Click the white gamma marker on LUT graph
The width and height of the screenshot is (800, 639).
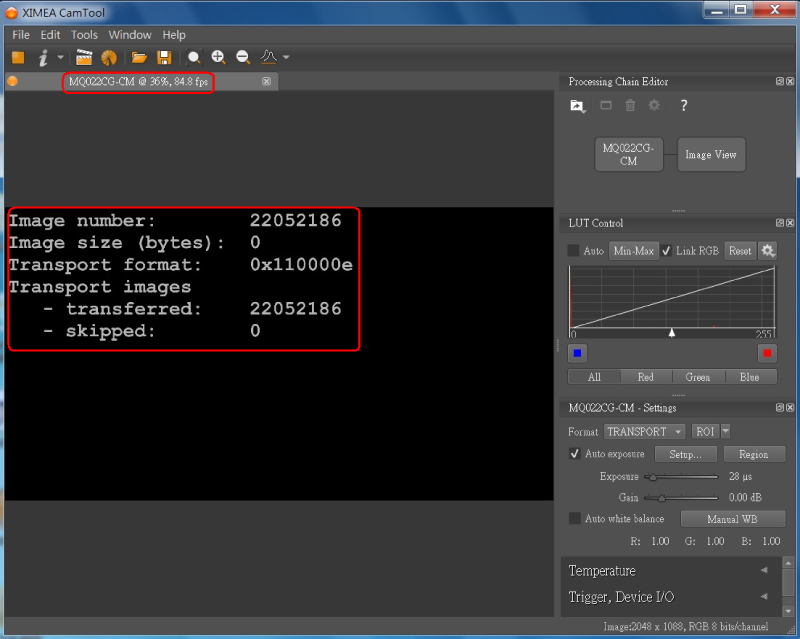click(x=672, y=333)
